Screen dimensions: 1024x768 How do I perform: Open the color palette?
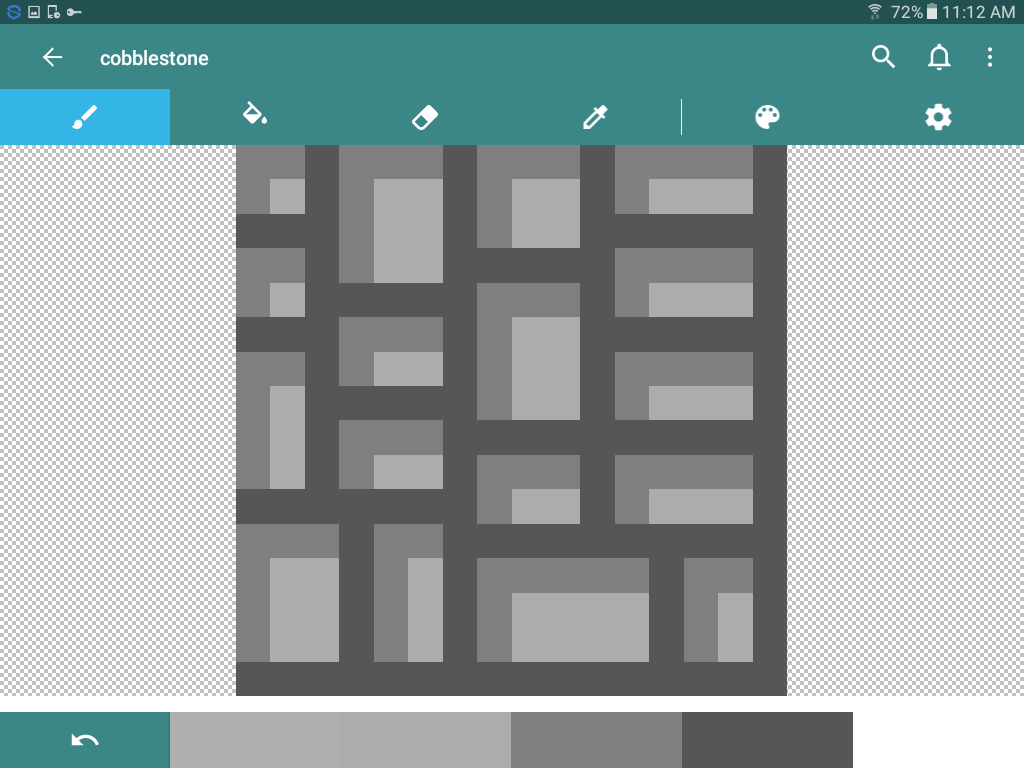767,117
